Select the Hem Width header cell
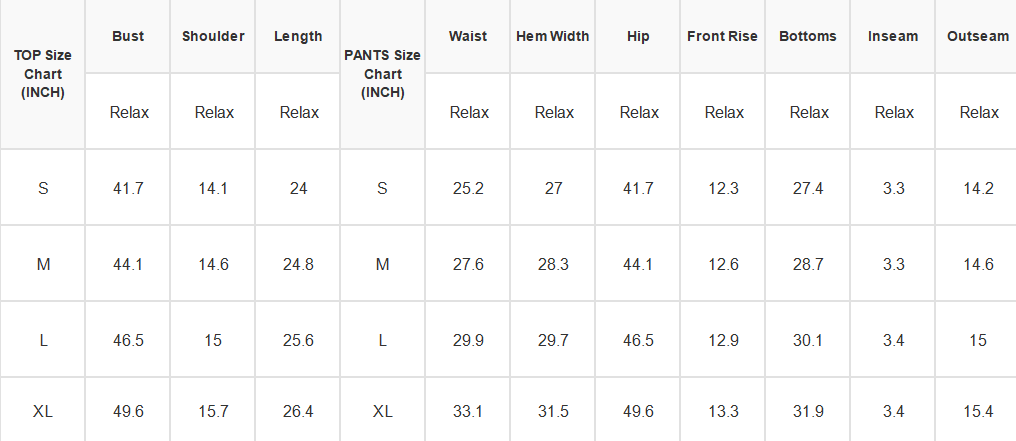 pyautogui.click(x=553, y=36)
